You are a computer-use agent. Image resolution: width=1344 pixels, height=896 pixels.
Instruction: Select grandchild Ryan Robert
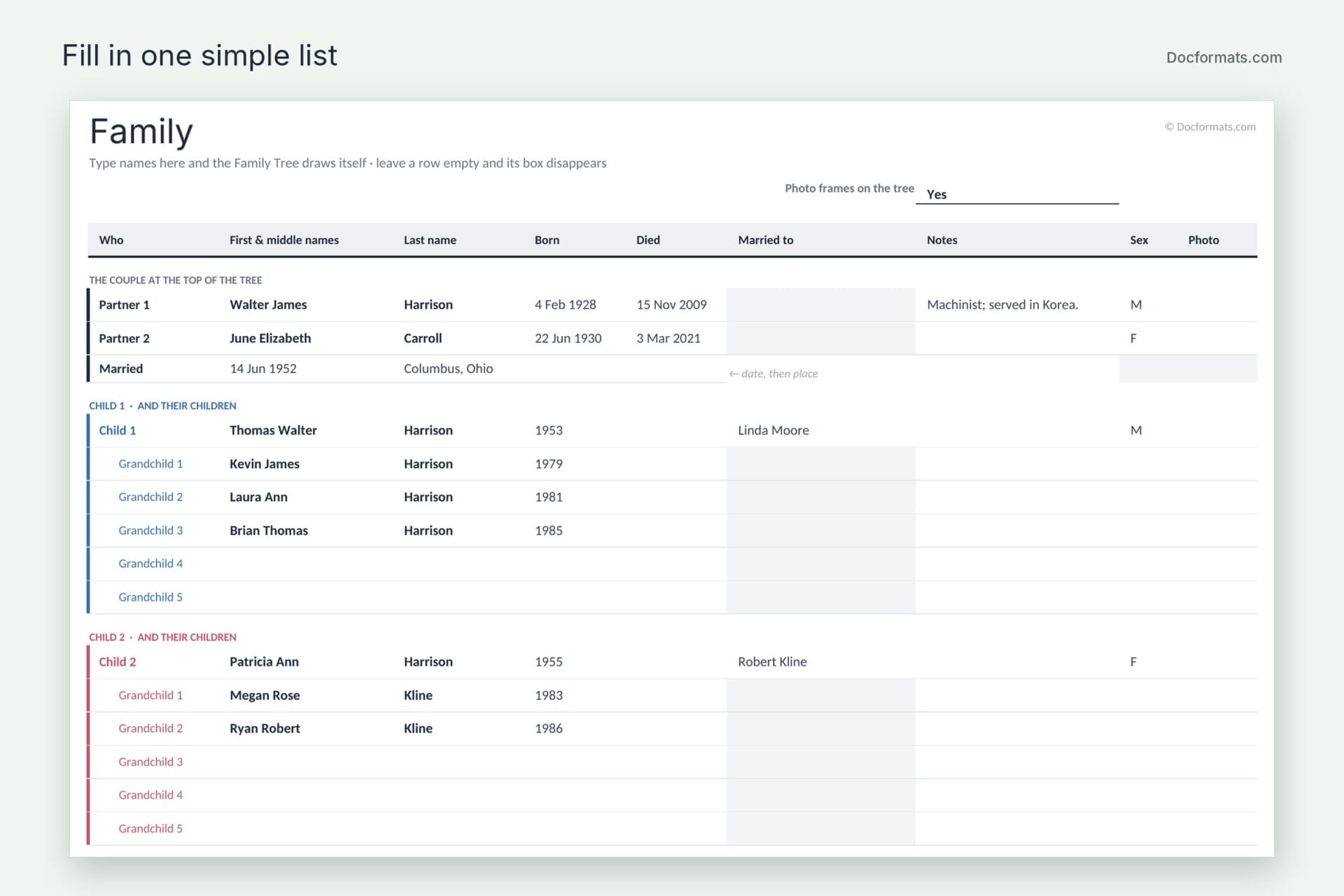click(265, 728)
